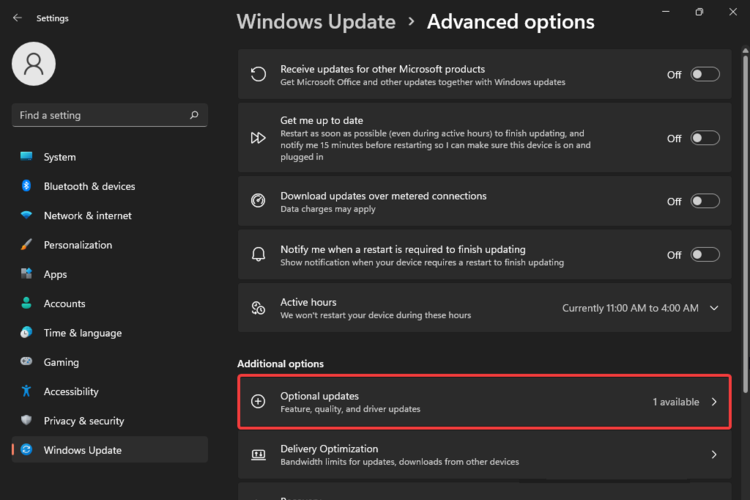
Task: Toggle Download updates over metered connections
Action: point(704,201)
